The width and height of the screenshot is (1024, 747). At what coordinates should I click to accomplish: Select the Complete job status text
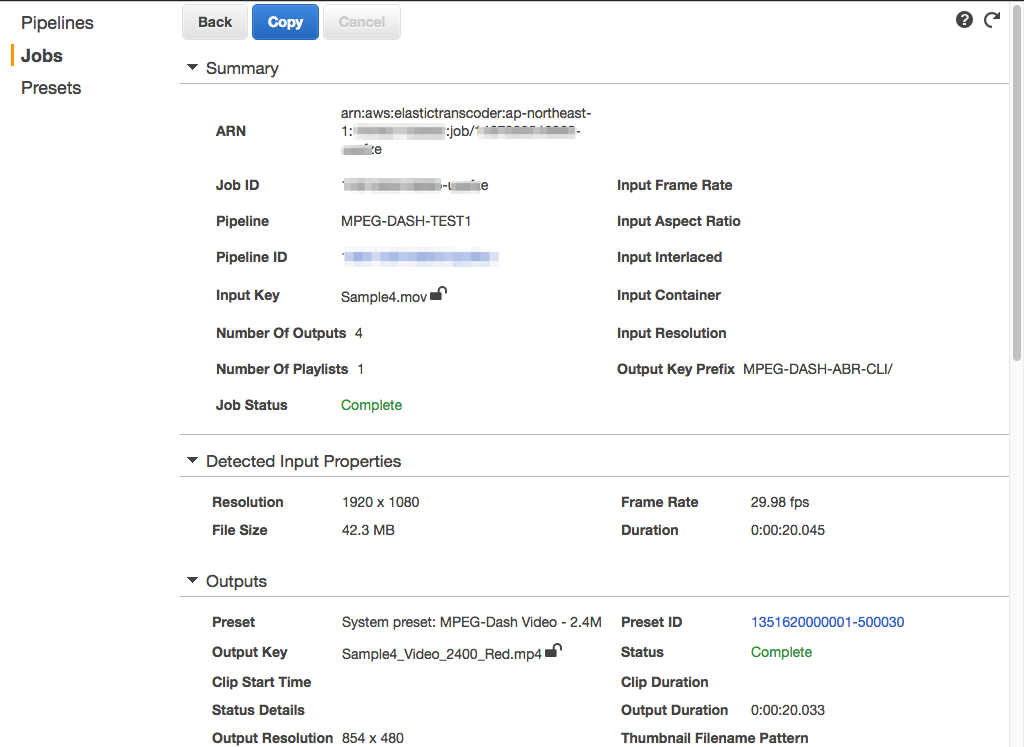tap(371, 405)
